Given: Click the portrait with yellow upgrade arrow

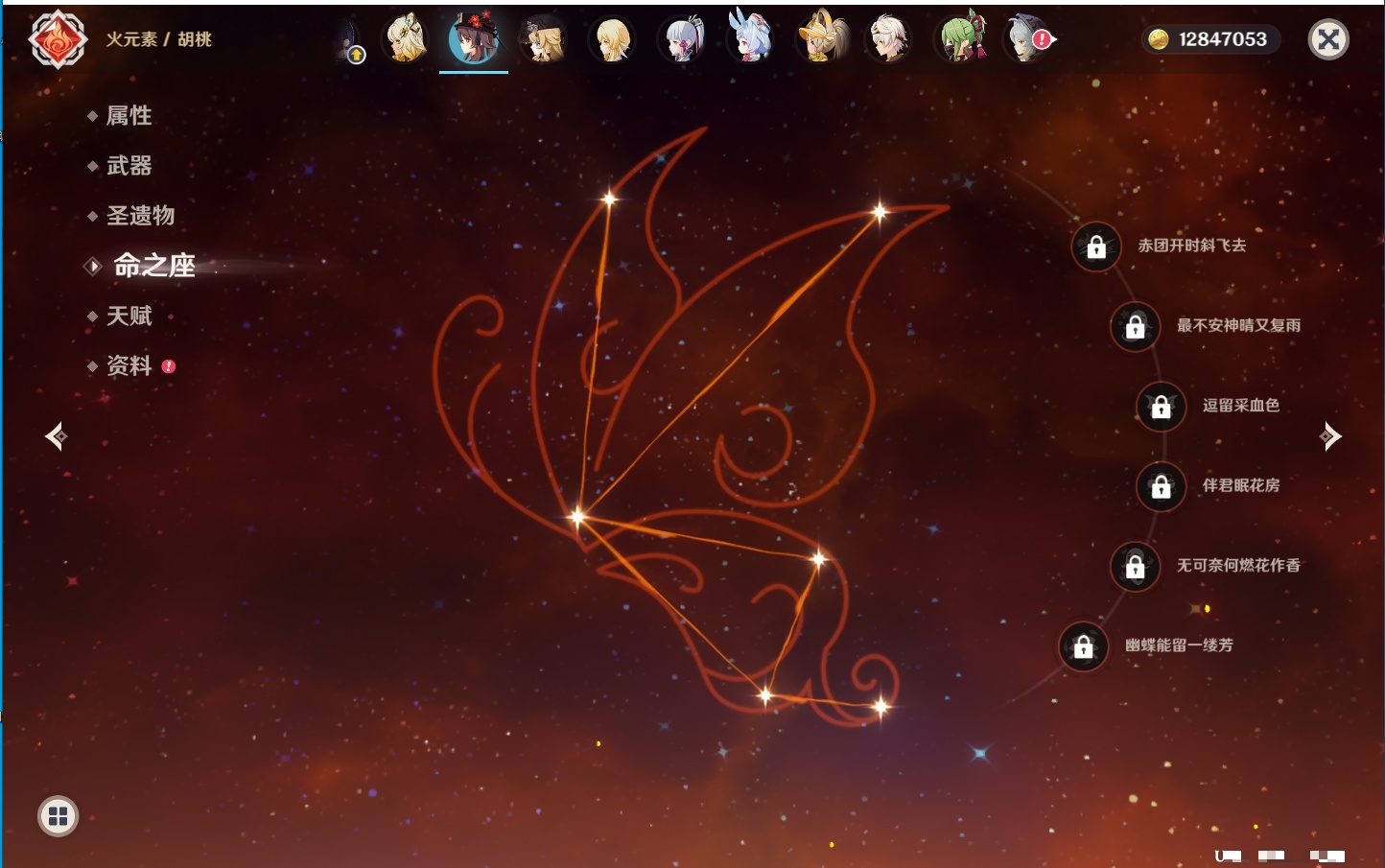Looking at the screenshot, I should tap(351, 41).
